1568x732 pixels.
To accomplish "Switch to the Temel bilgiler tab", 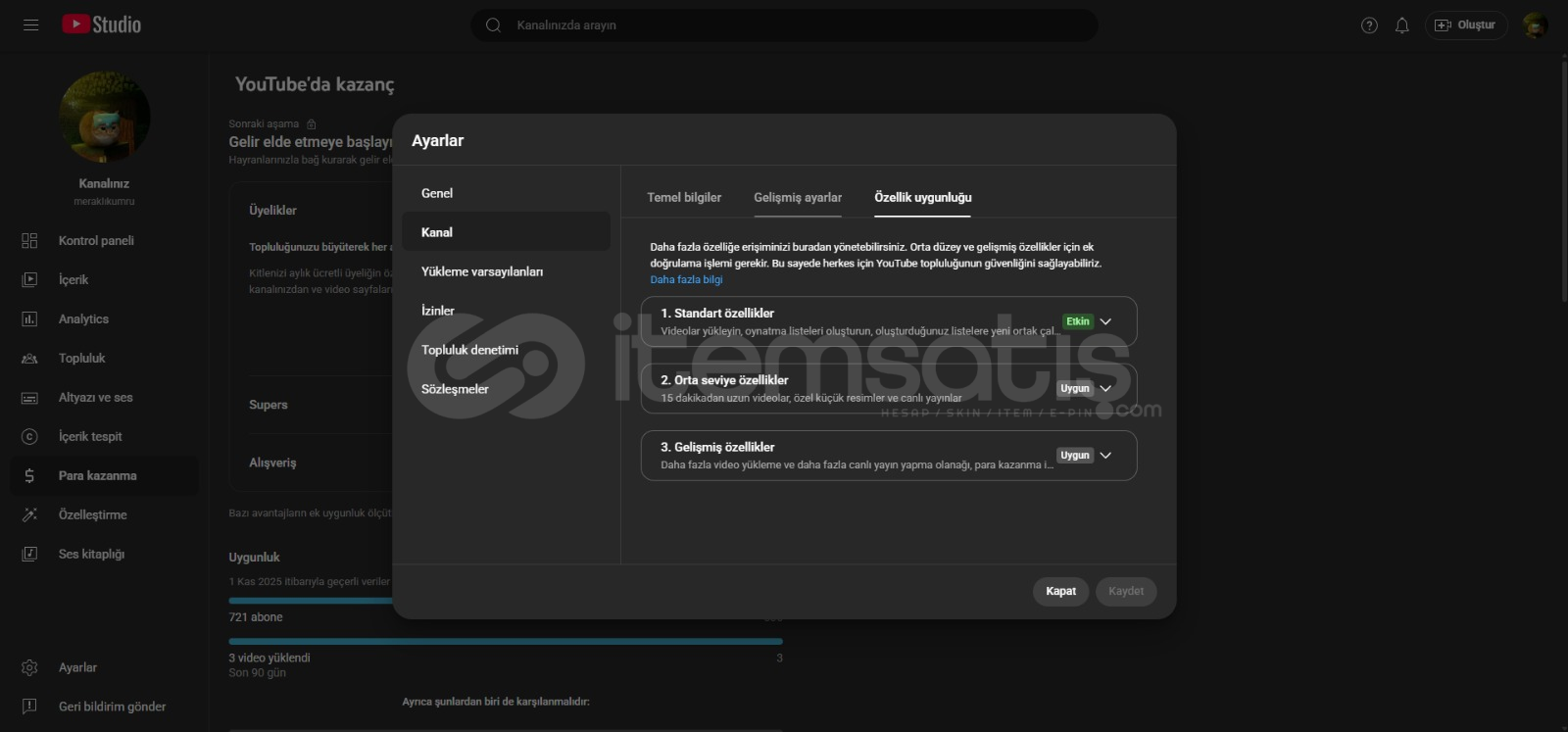I will (684, 197).
